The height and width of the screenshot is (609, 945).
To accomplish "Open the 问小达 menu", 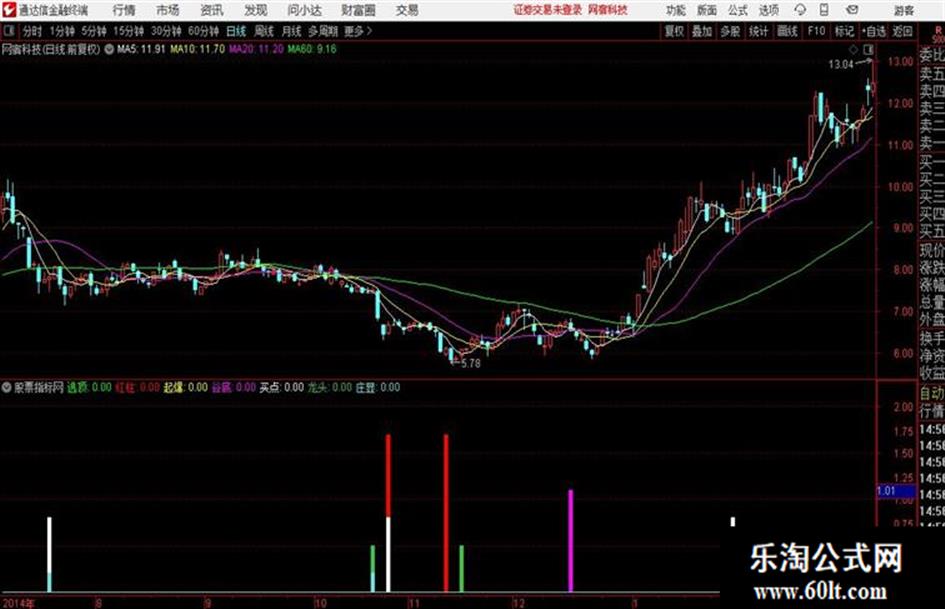I will click(x=304, y=10).
